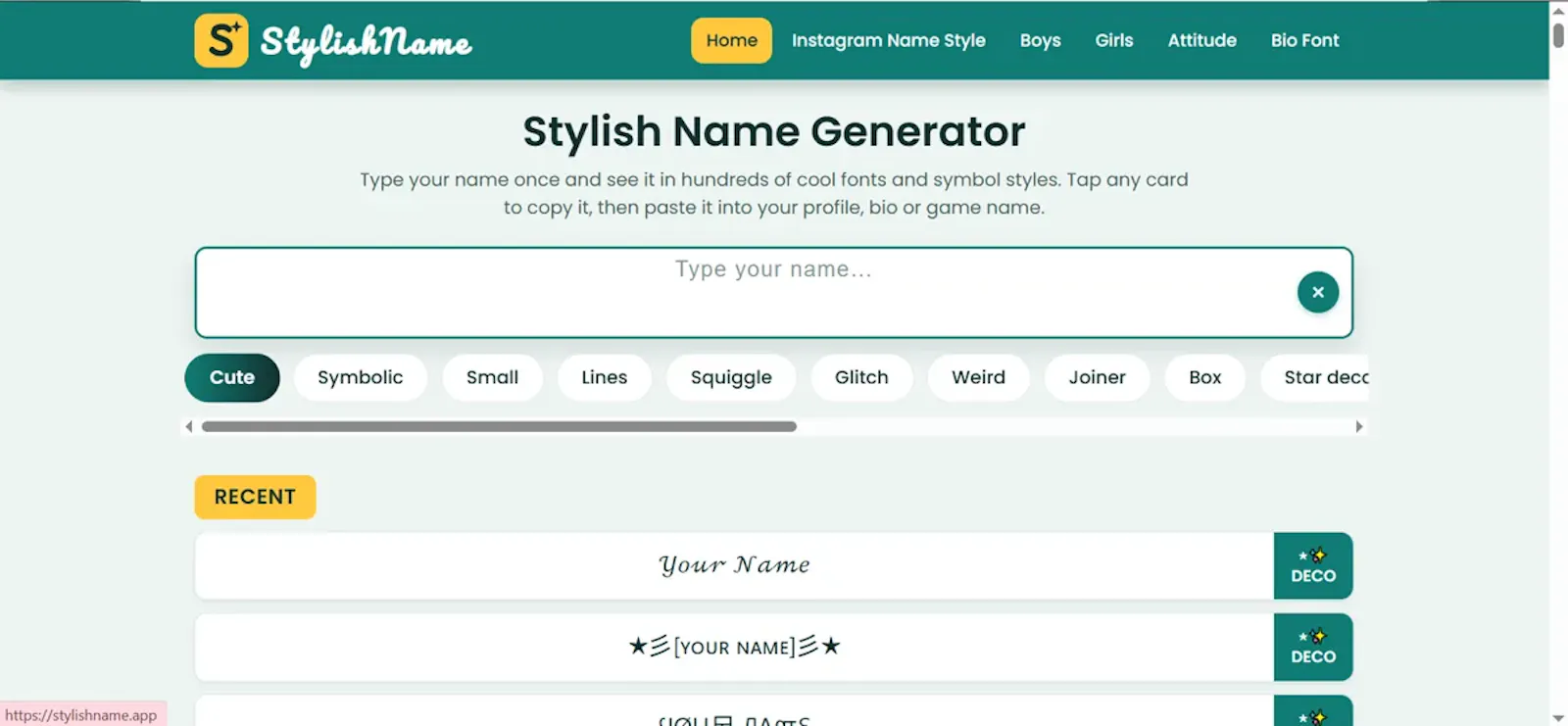Image resolution: width=1568 pixels, height=726 pixels.
Task: Open the Home nav item
Action: [x=731, y=40]
